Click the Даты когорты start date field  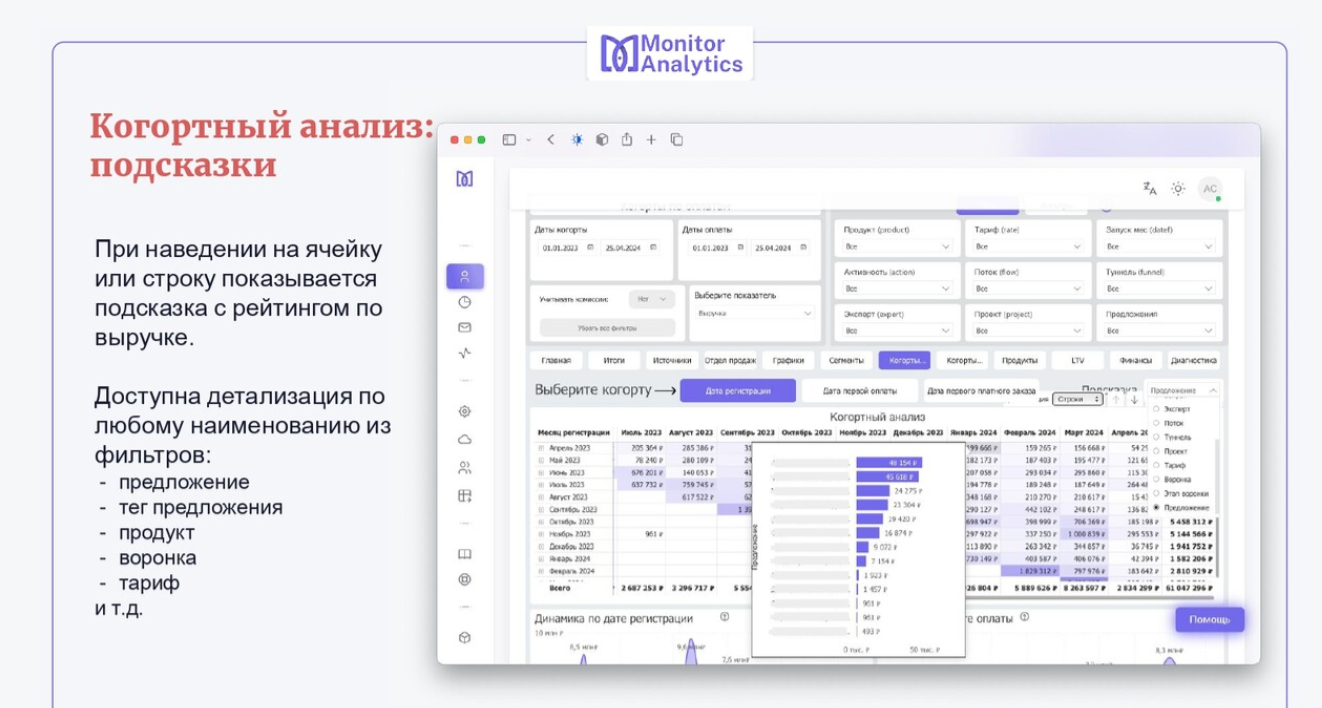(566, 247)
